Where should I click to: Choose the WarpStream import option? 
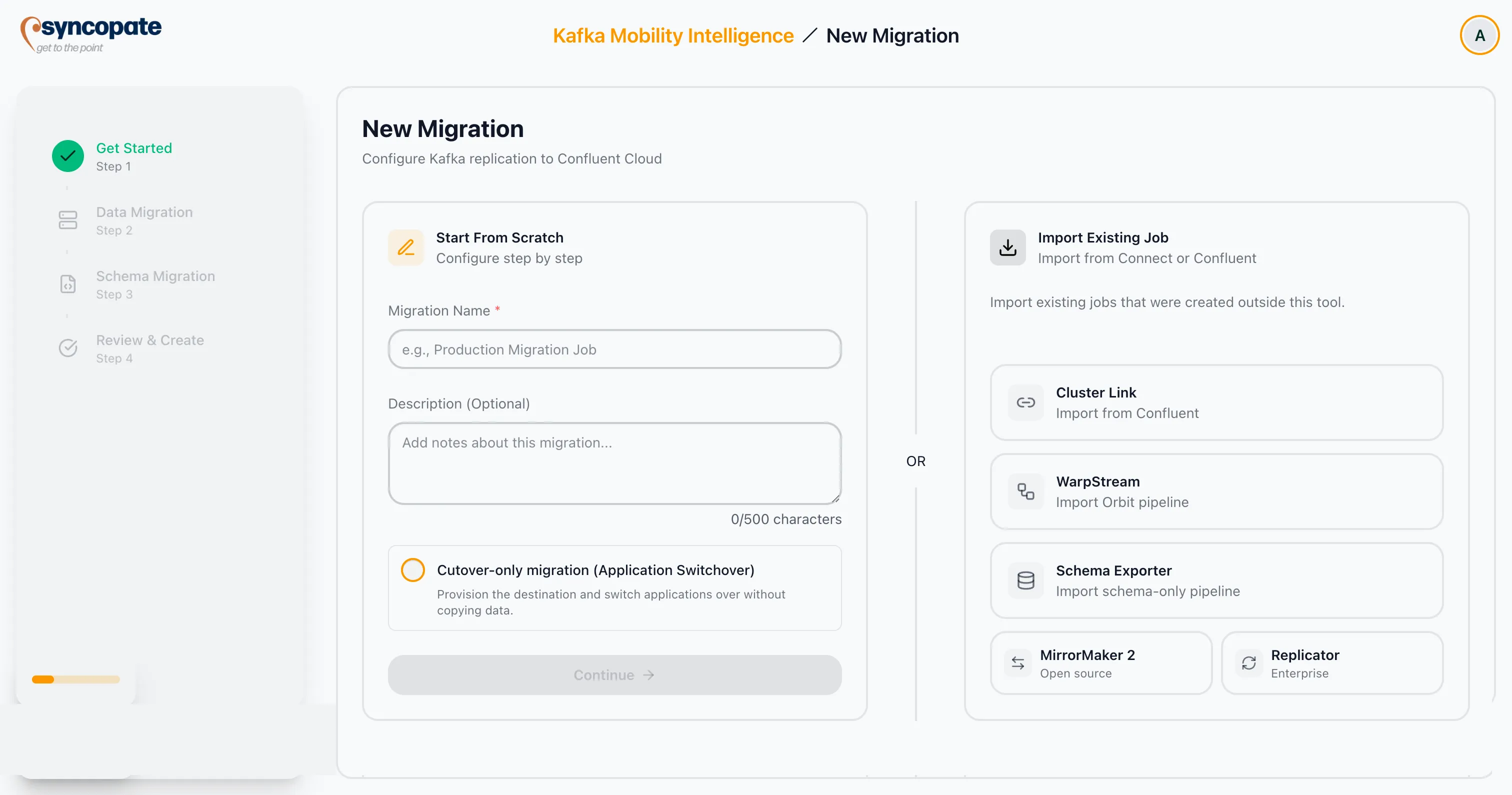pos(1216,491)
